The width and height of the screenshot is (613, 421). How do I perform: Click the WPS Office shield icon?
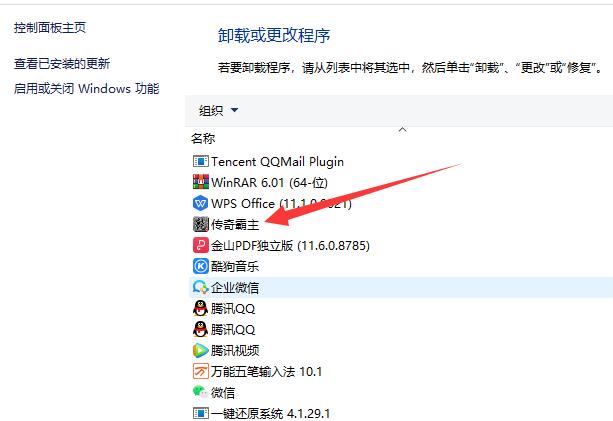click(x=201, y=203)
